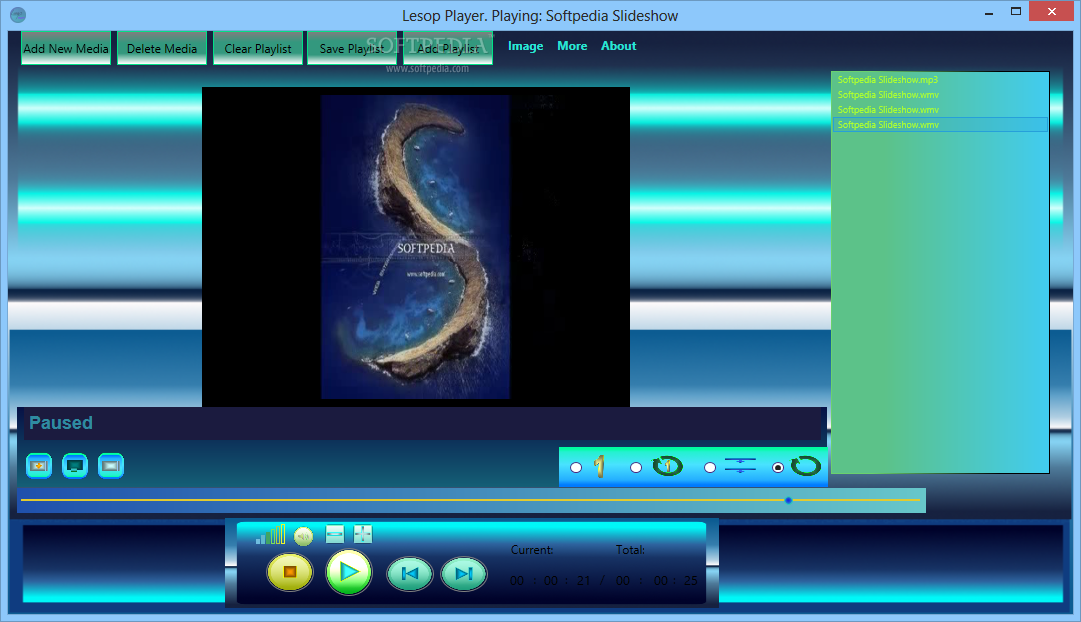
Task: Open the Image menu
Action: click(x=525, y=46)
